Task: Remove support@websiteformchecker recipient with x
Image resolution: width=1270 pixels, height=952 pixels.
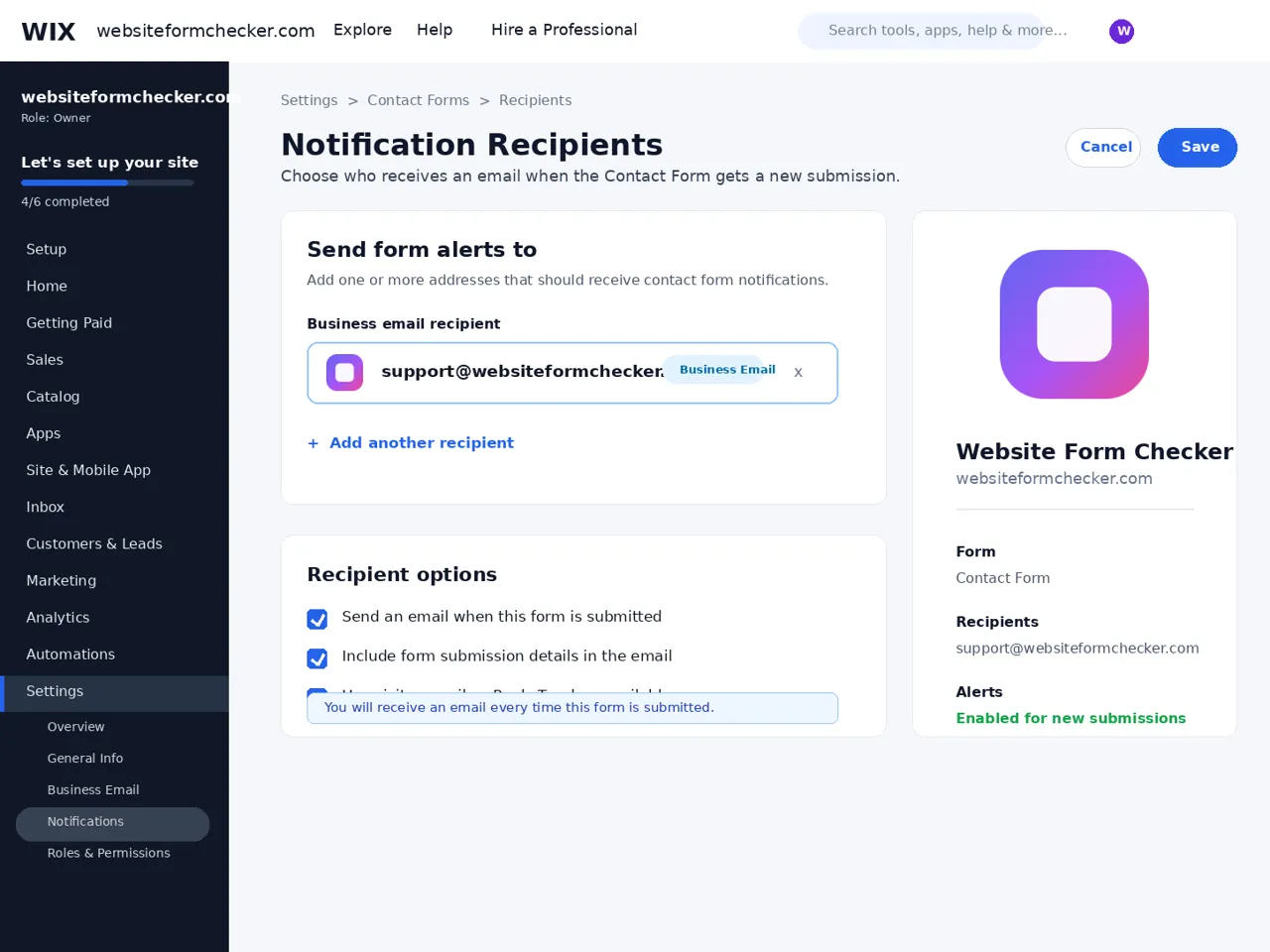Action: click(798, 373)
